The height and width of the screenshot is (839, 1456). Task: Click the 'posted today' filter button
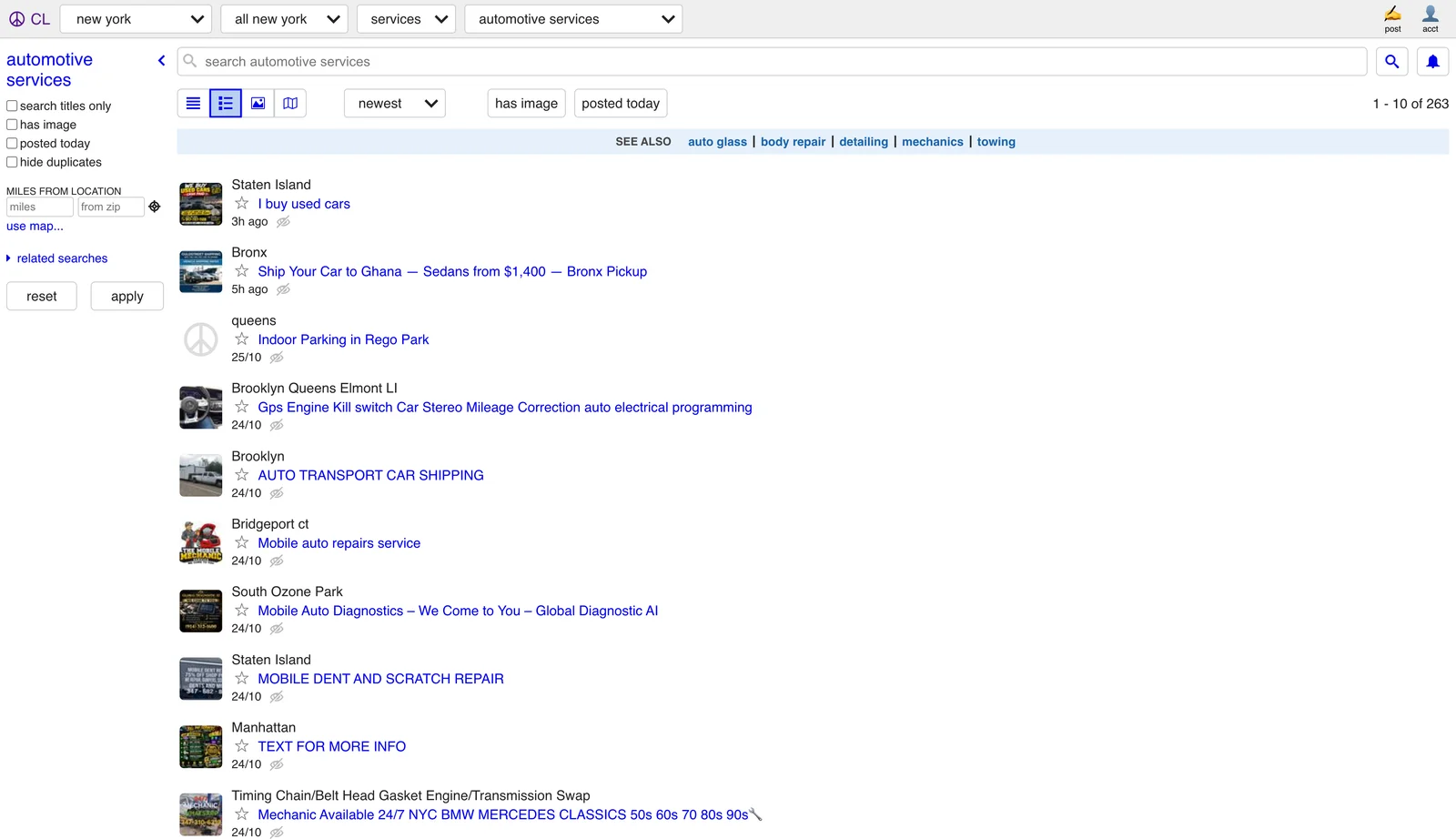coord(621,104)
